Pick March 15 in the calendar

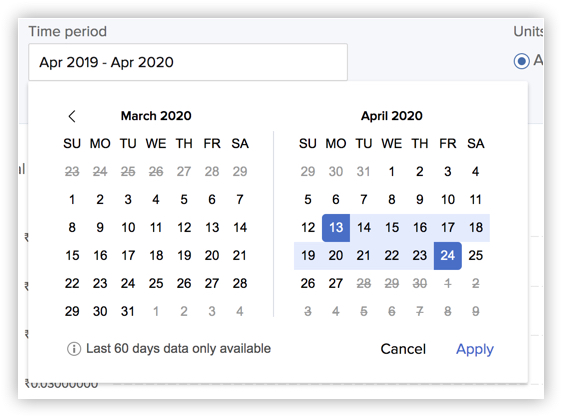tap(72, 256)
